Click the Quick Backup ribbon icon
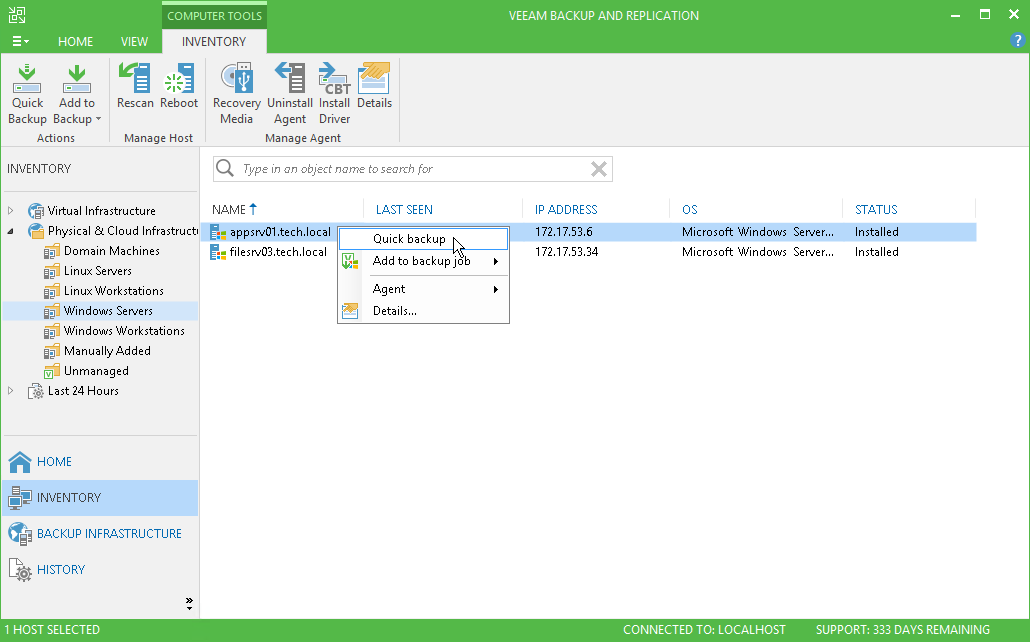Image resolution: width=1030 pixels, height=642 pixels. click(x=27, y=79)
